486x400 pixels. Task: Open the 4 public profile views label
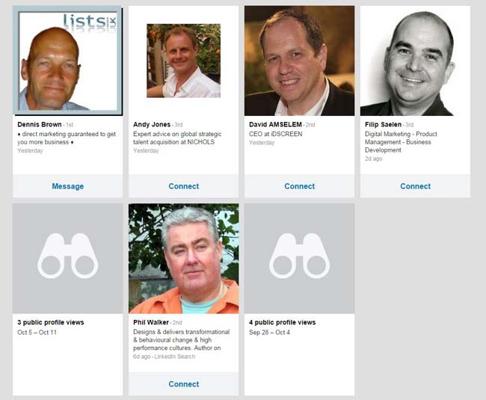point(282,322)
